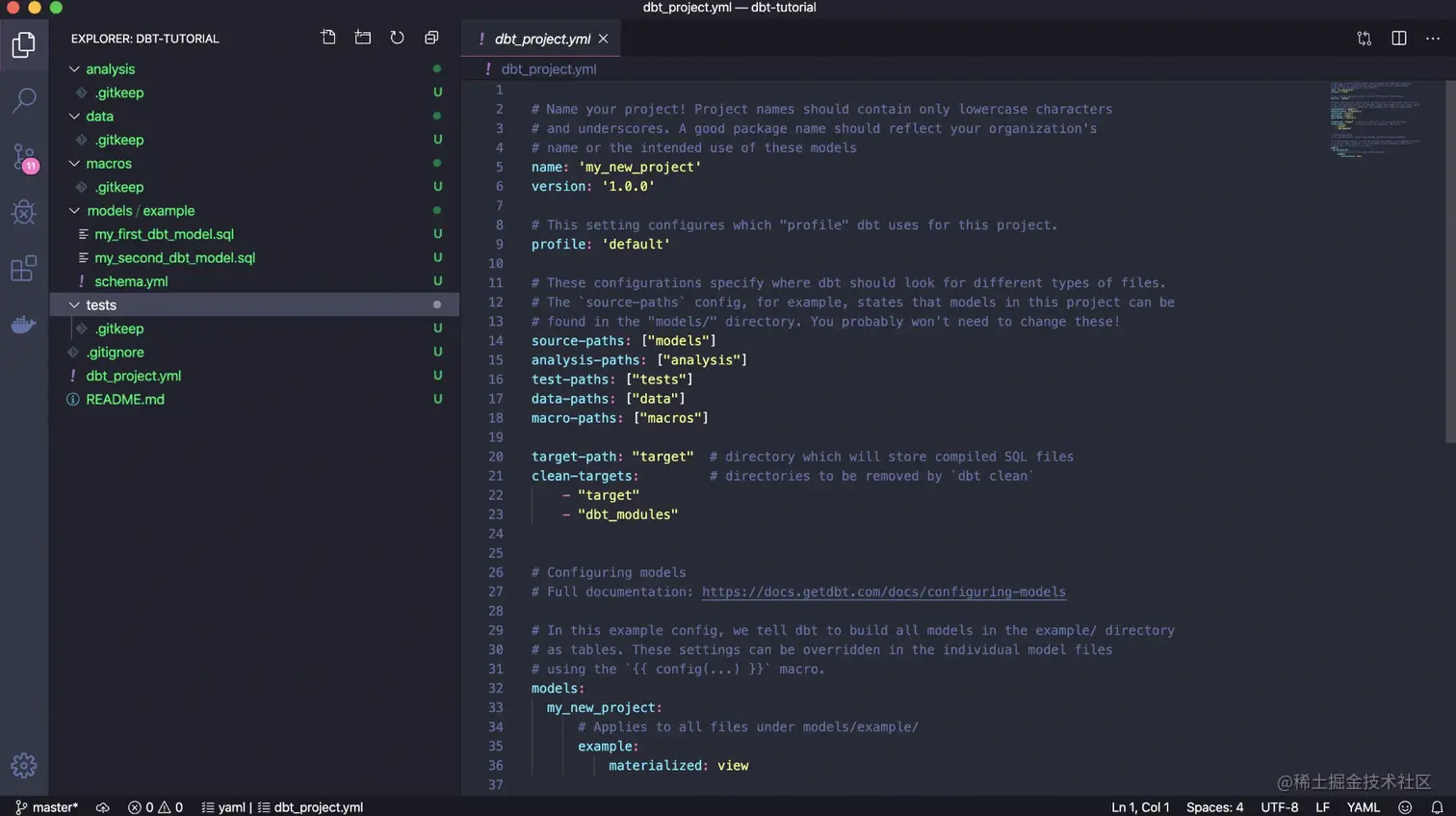Image resolution: width=1456 pixels, height=816 pixels.
Task: Open the Docker extension view
Action: click(24, 324)
